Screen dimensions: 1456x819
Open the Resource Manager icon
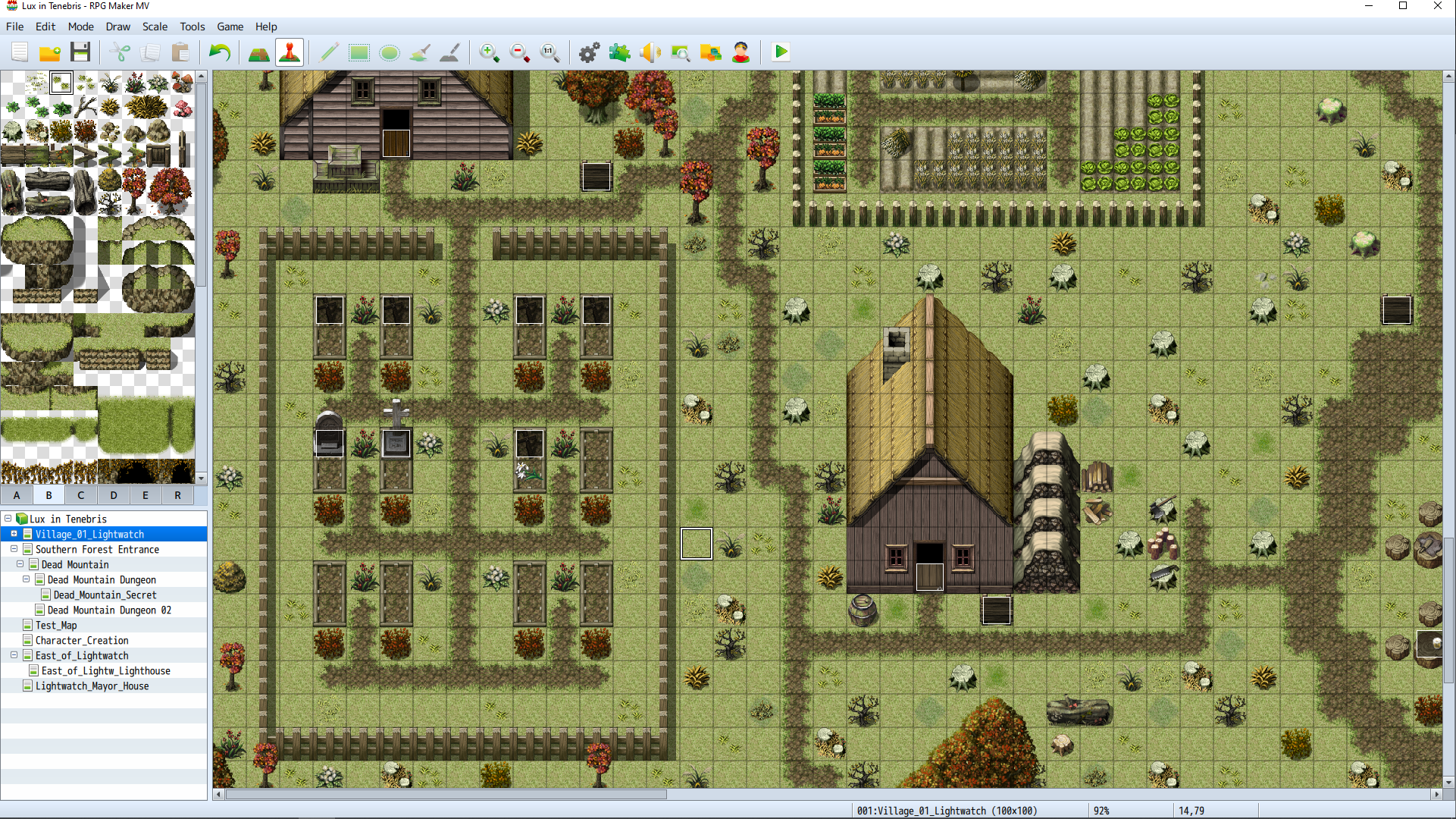[711, 52]
